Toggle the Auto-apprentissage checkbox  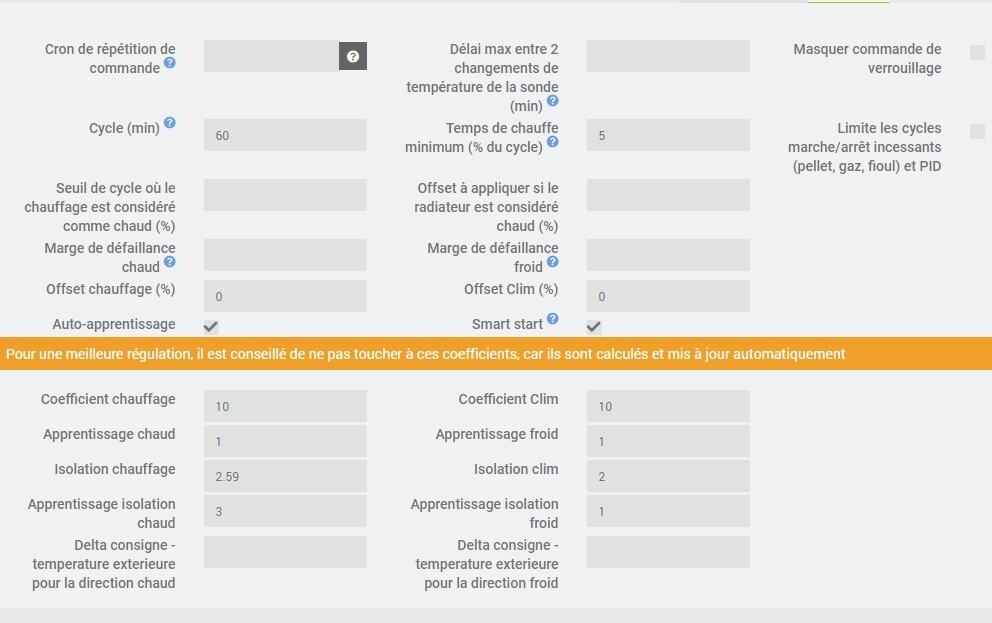click(x=211, y=327)
